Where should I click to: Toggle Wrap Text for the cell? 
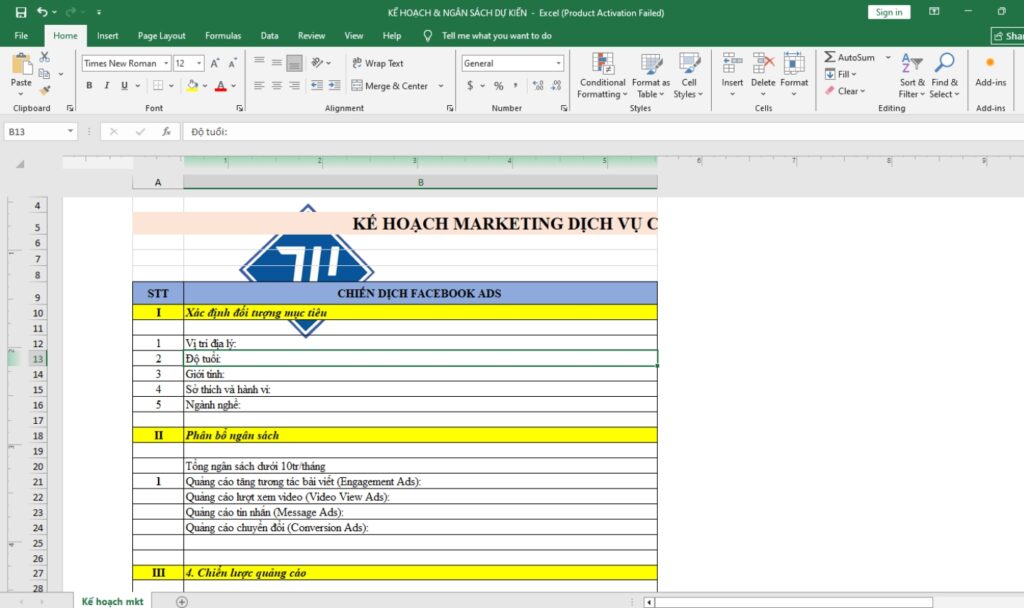377,63
